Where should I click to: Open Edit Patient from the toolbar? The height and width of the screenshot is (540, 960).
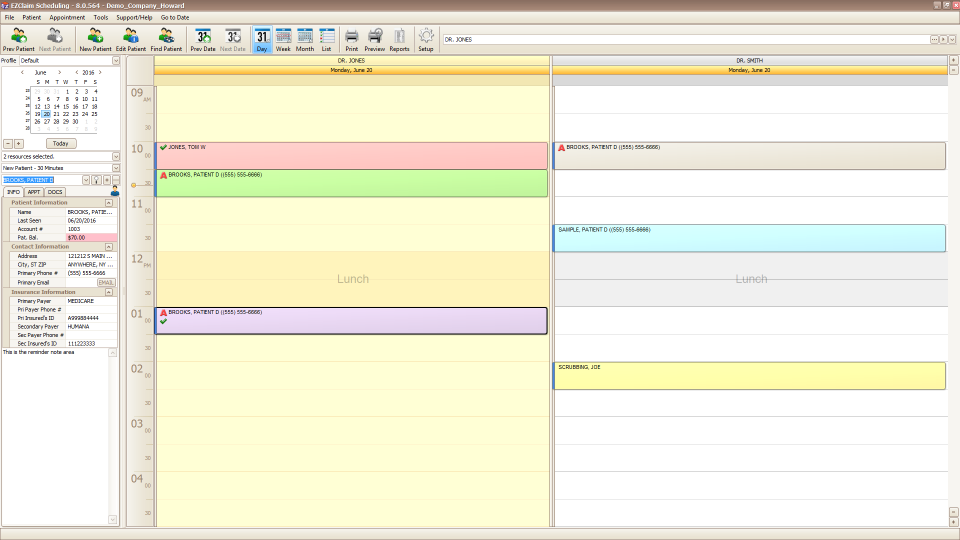pos(131,39)
